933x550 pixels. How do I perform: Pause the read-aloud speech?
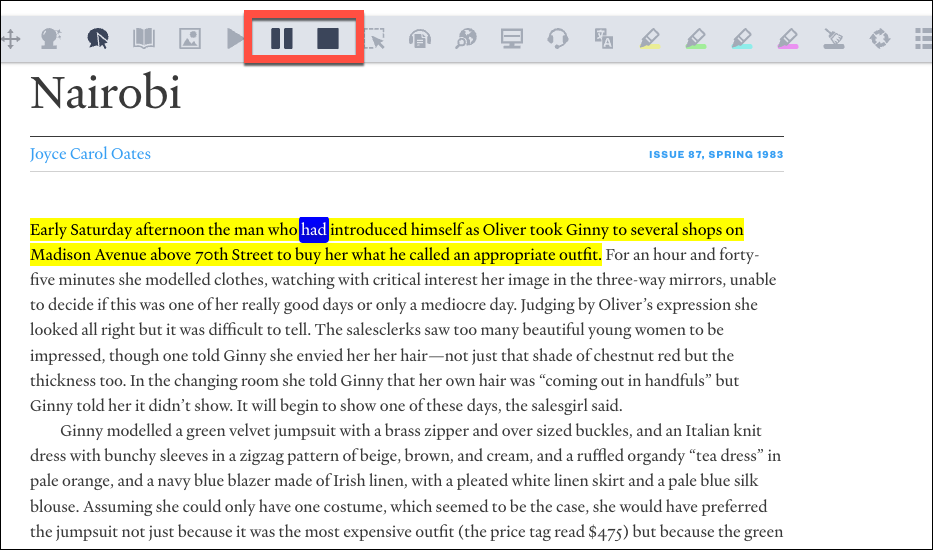pyautogui.click(x=281, y=39)
